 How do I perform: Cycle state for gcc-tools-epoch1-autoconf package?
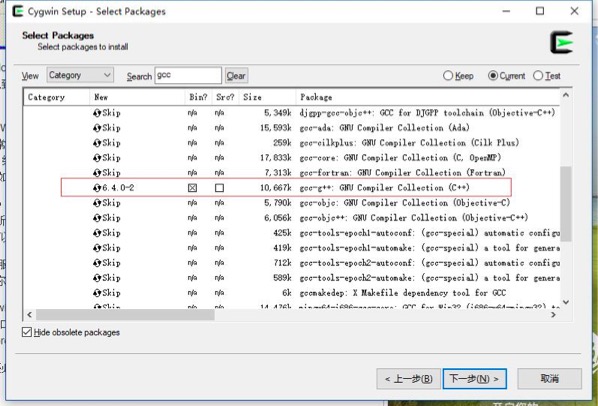click(x=97, y=233)
